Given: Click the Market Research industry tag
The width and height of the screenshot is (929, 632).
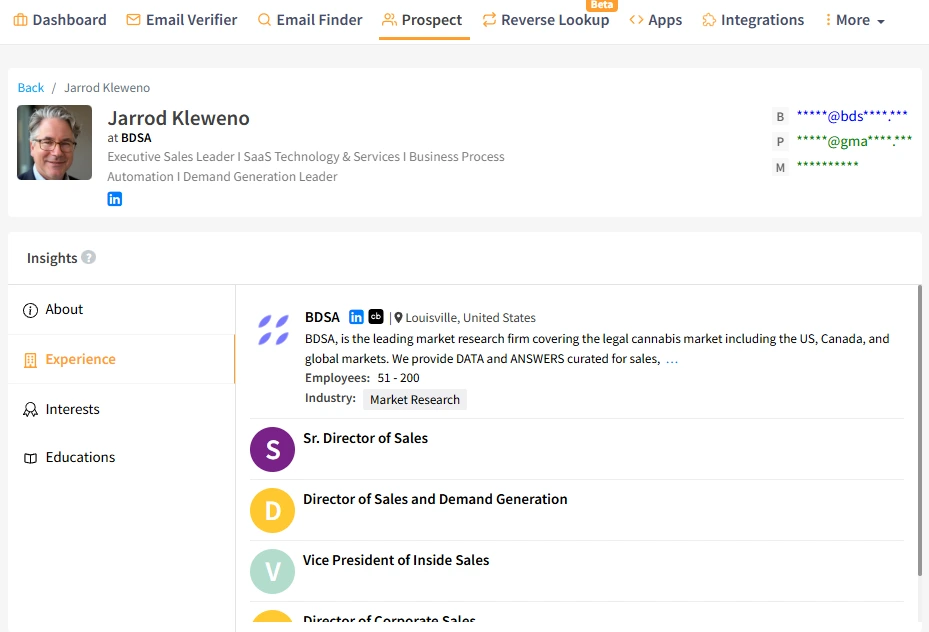Looking at the screenshot, I should pyautogui.click(x=415, y=399).
